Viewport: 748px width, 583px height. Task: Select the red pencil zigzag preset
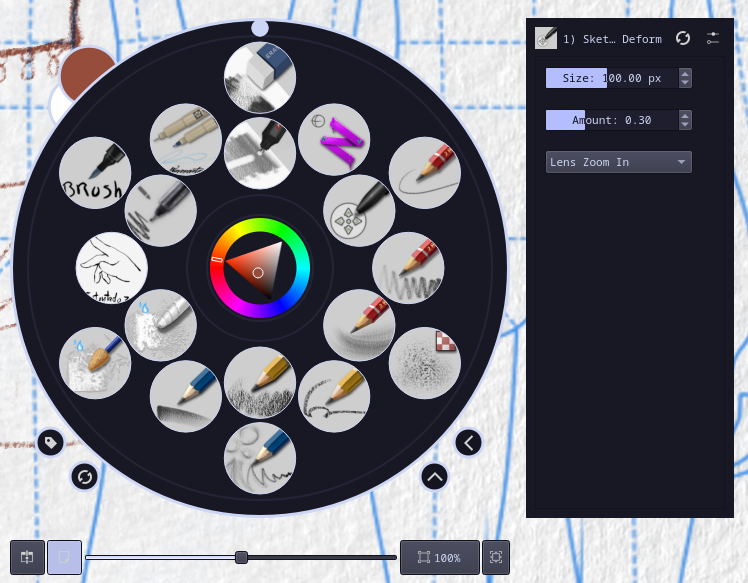click(408, 268)
